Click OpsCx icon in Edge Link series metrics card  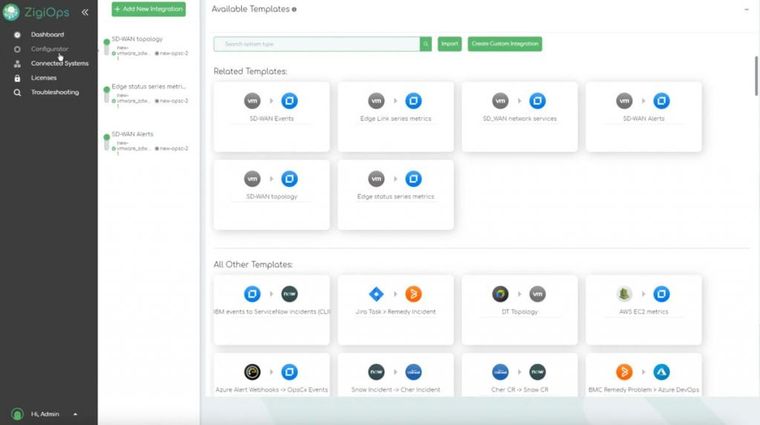[x=413, y=101]
